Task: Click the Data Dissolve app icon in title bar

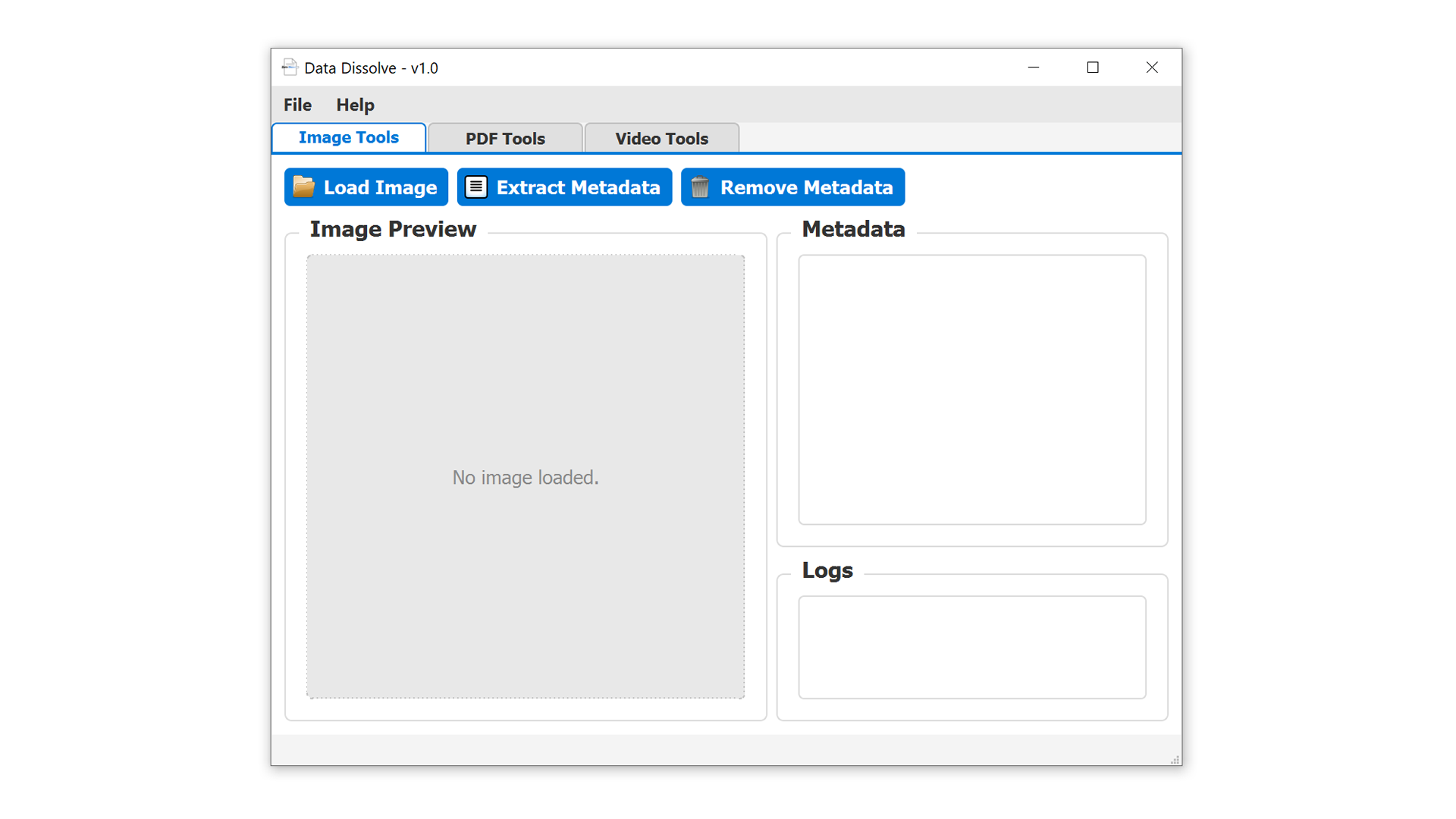Action: 290,67
